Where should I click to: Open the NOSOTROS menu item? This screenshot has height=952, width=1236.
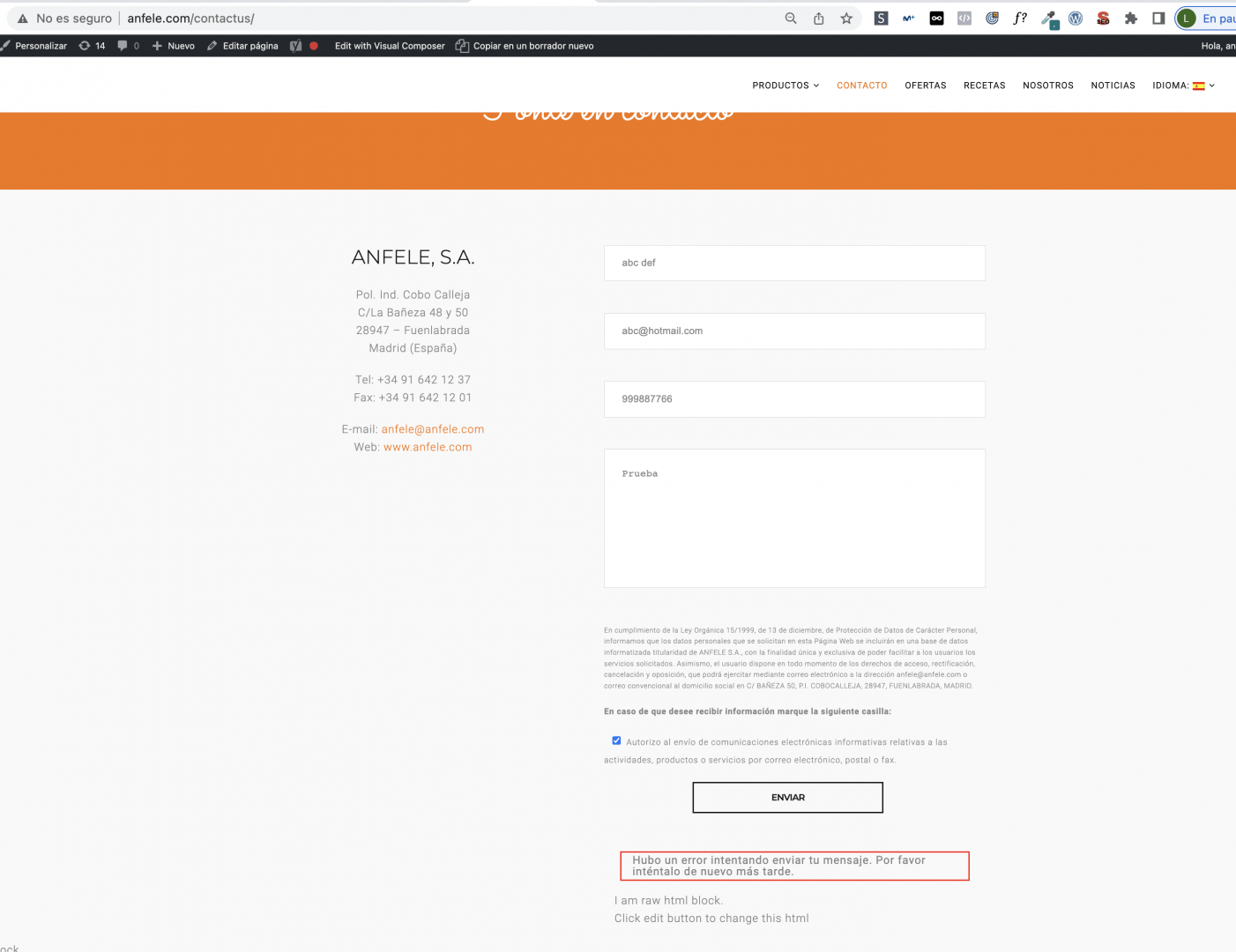(1048, 86)
